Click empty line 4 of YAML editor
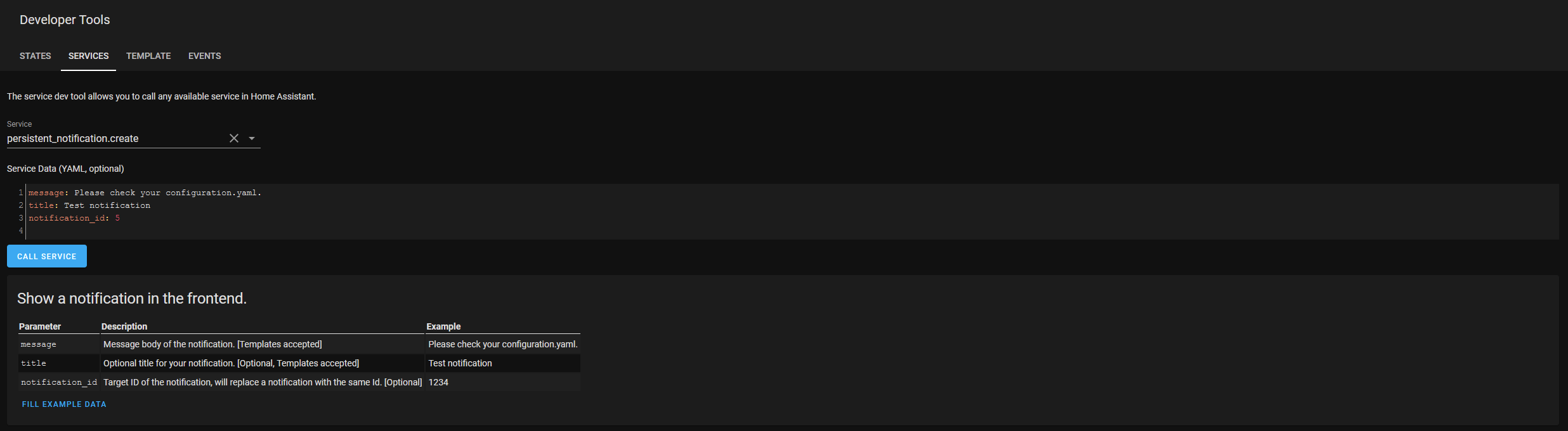The height and width of the screenshot is (431, 1568). 792,231
